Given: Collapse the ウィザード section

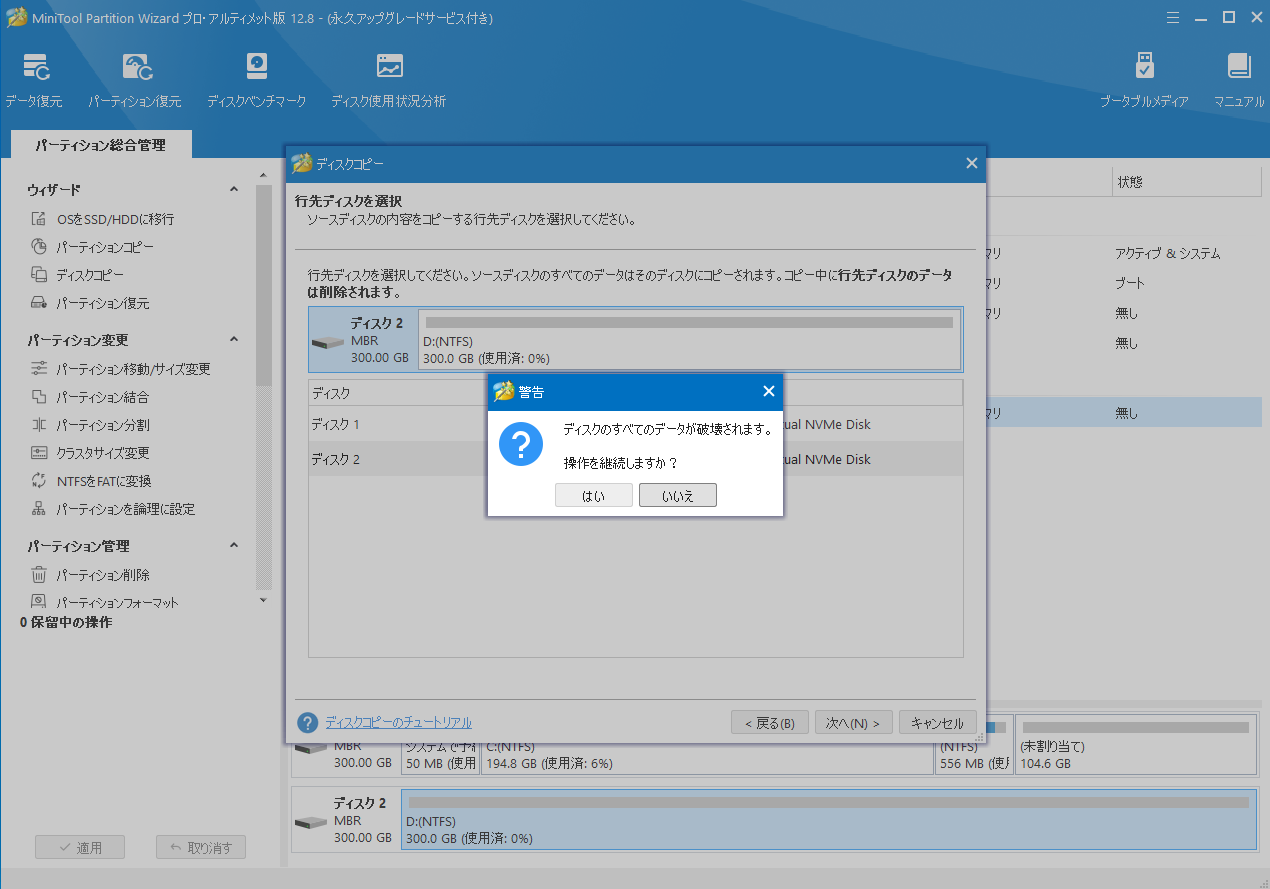Looking at the screenshot, I should click(x=233, y=188).
